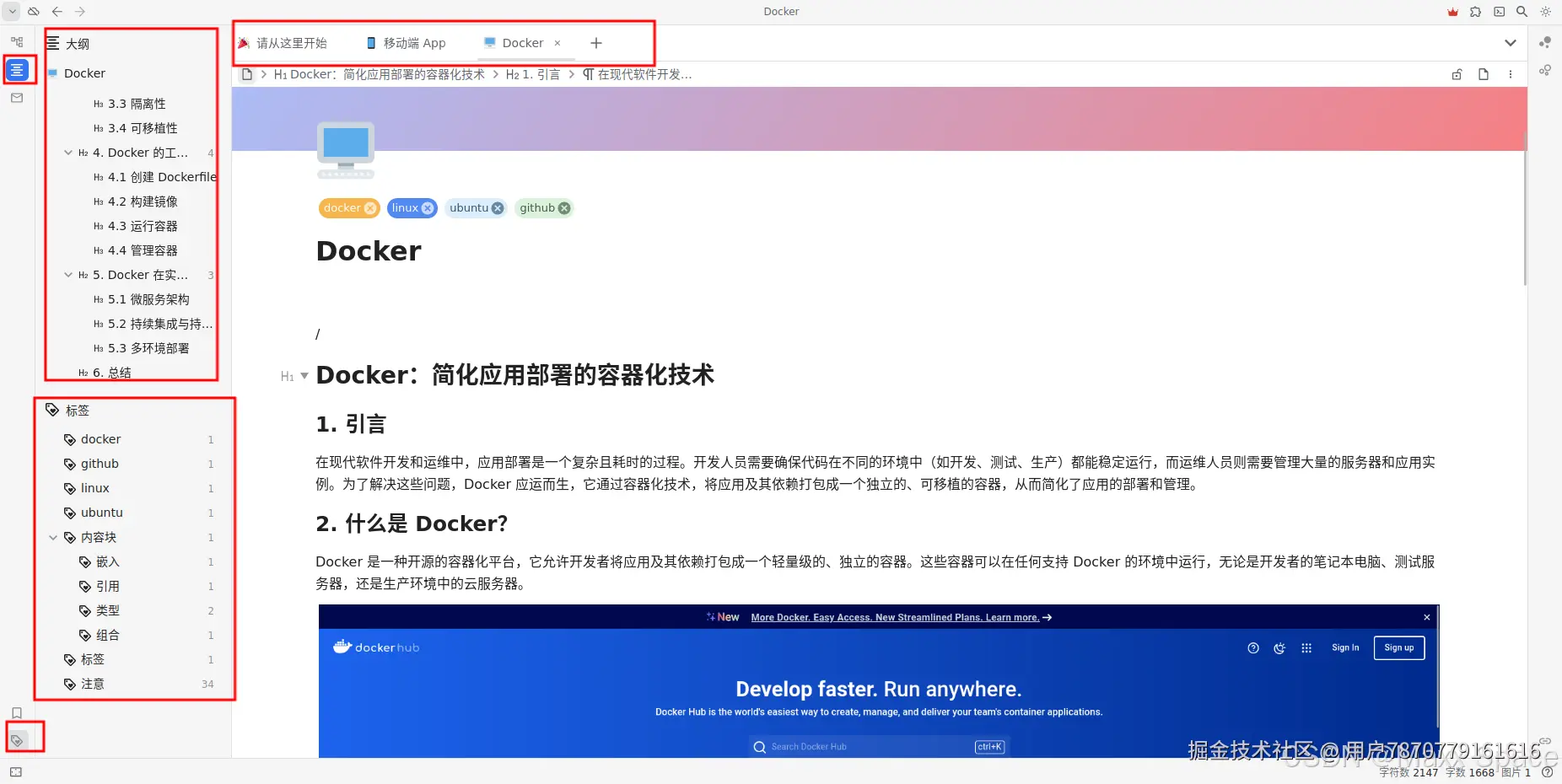Open the command palette terminal icon
The width and height of the screenshot is (1562, 784).
click(x=1499, y=12)
